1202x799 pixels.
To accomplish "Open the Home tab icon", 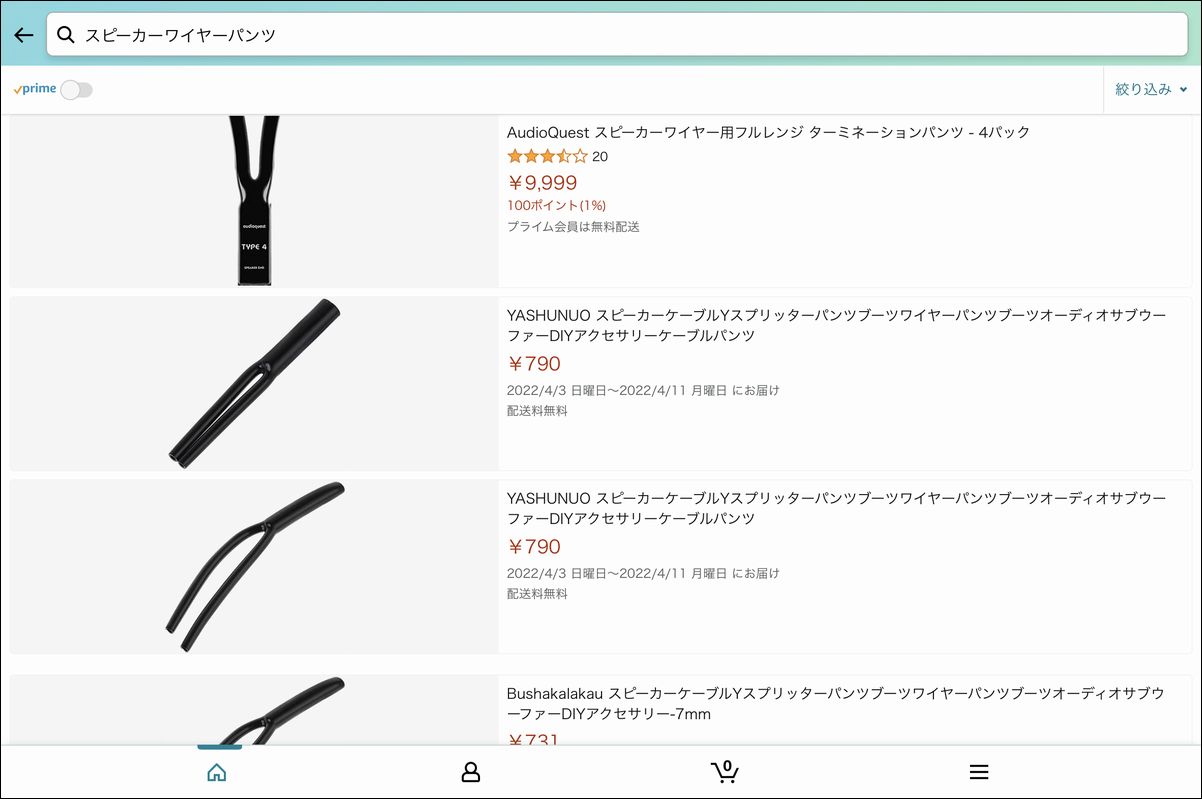I will [217, 772].
